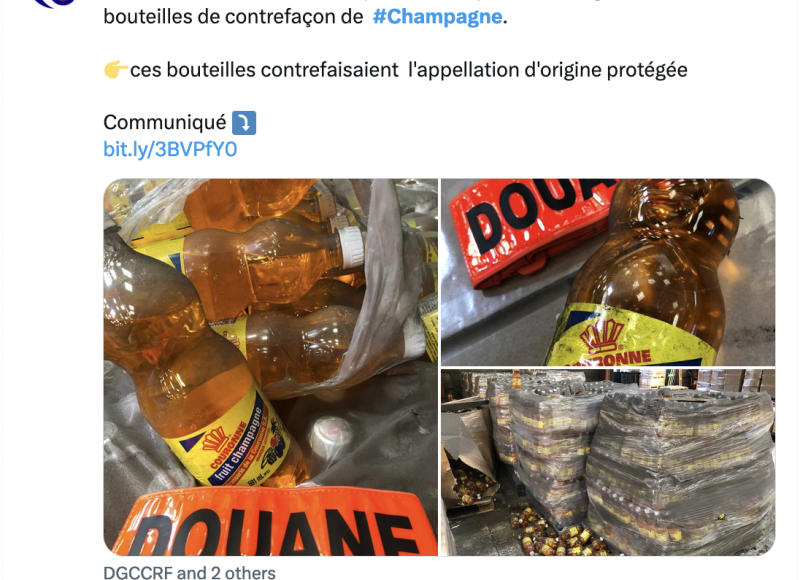
Task: View the top-right photo with red DOUANE armband
Action: (x=608, y=272)
